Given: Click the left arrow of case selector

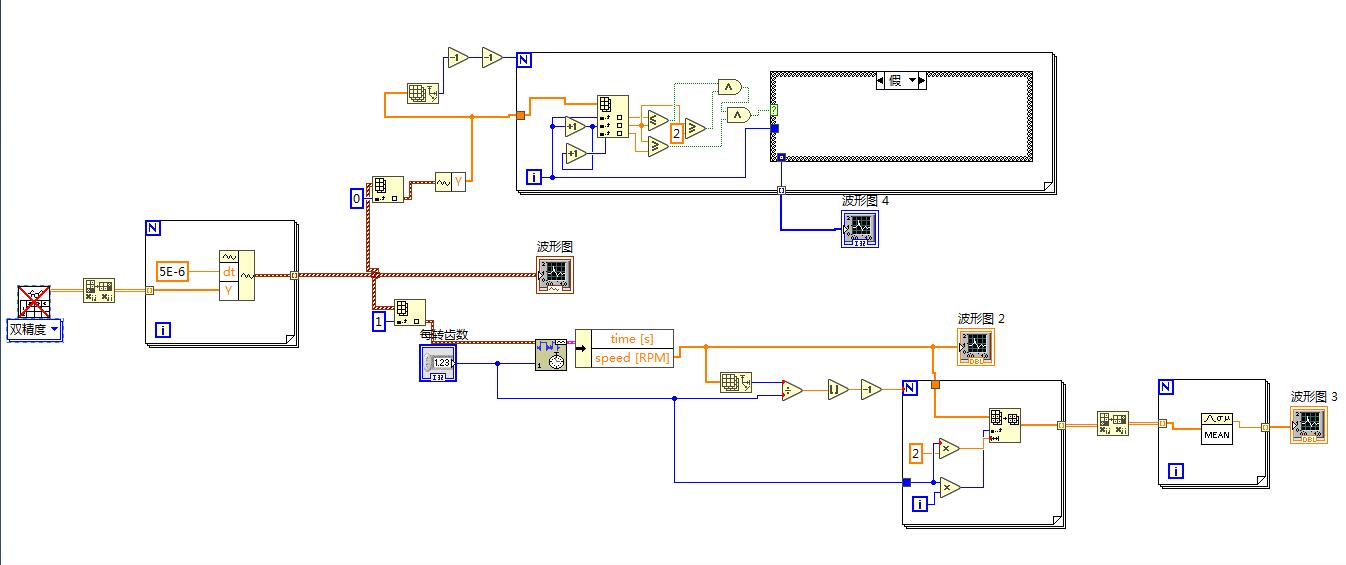Looking at the screenshot, I should [881, 80].
